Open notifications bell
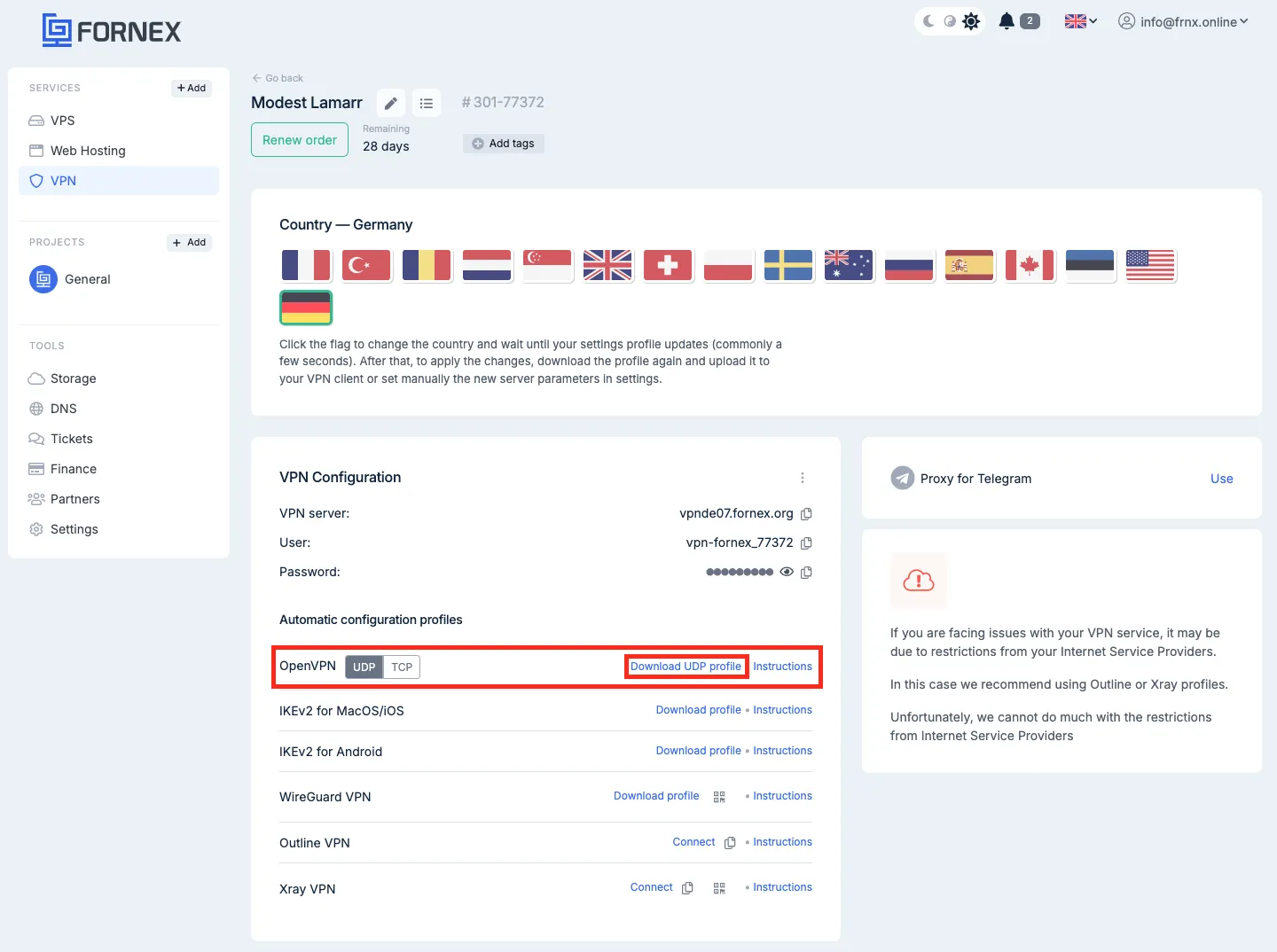The width and height of the screenshot is (1277, 952). point(1007,21)
